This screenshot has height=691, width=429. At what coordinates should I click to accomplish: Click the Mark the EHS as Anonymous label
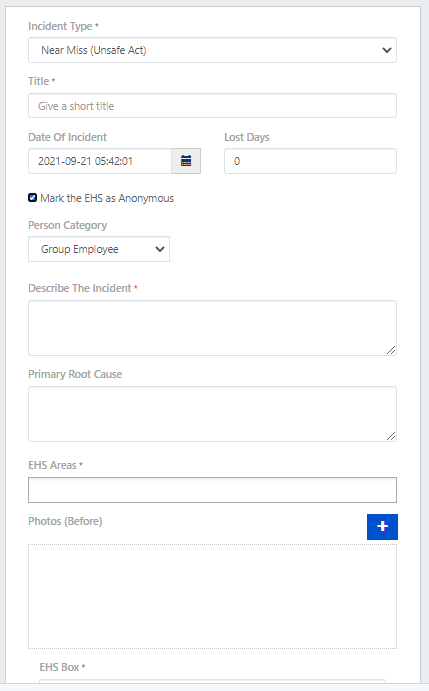[x=107, y=198]
